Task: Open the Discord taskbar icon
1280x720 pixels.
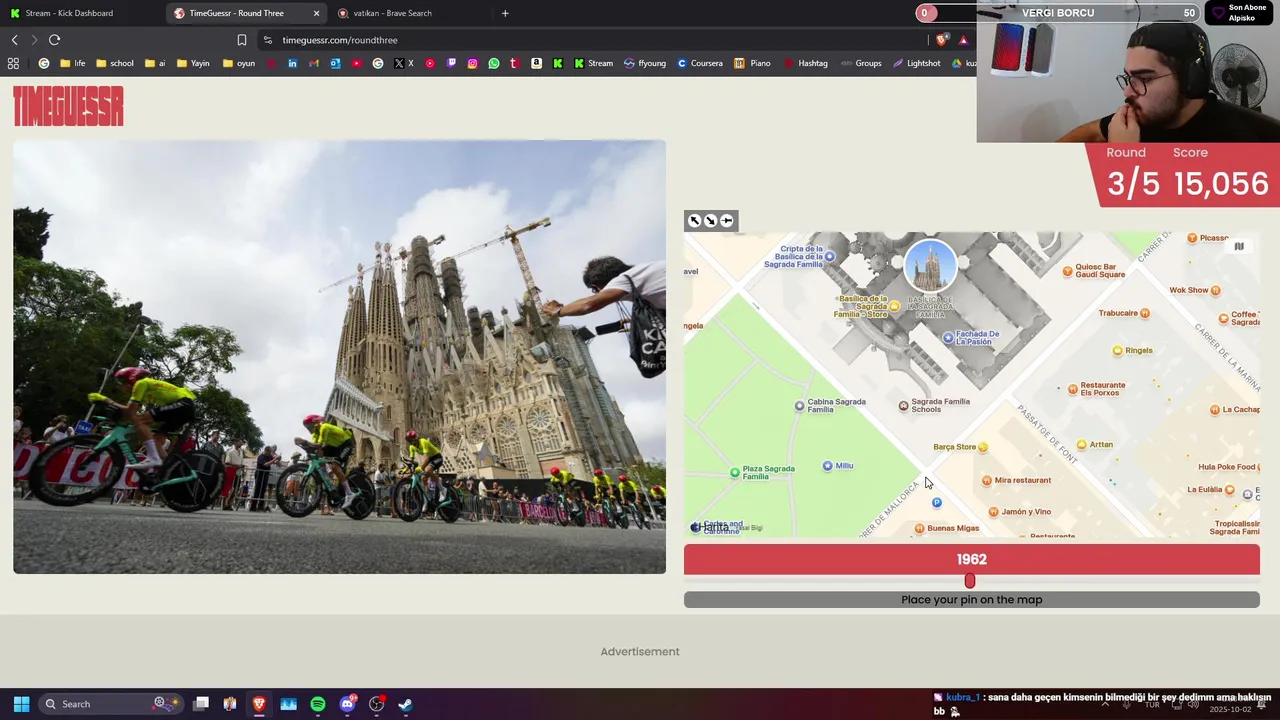Action: [347, 704]
